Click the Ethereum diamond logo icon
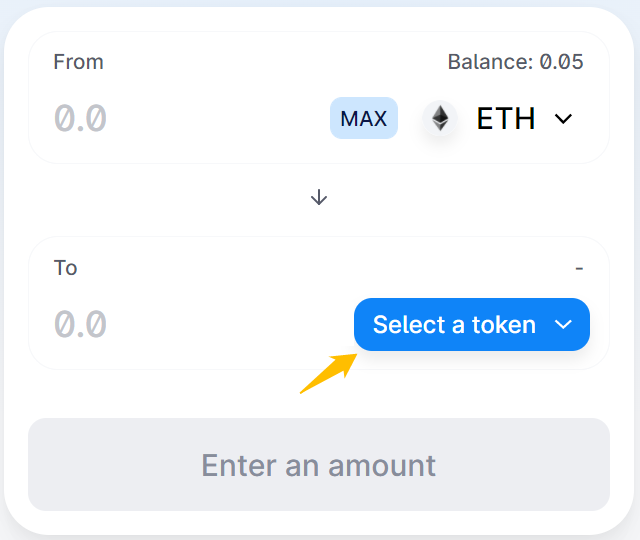Viewport: 640px width, 540px height. (x=440, y=118)
